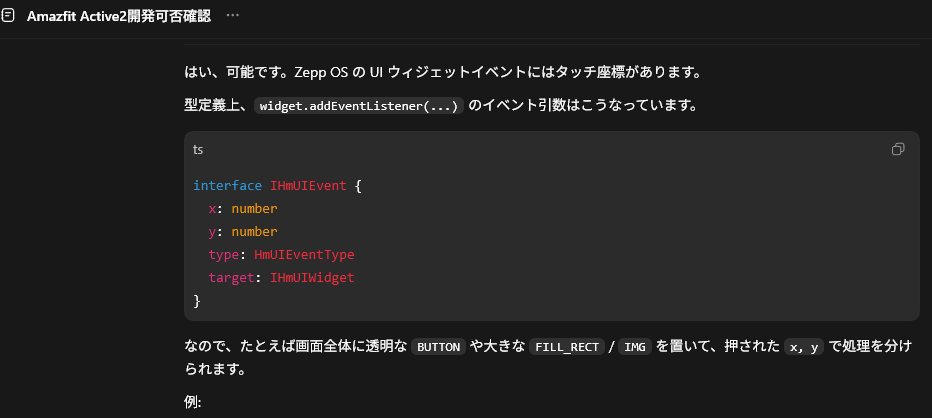
Task: Click the inline code BUTTON
Action: click(x=439, y=347)
